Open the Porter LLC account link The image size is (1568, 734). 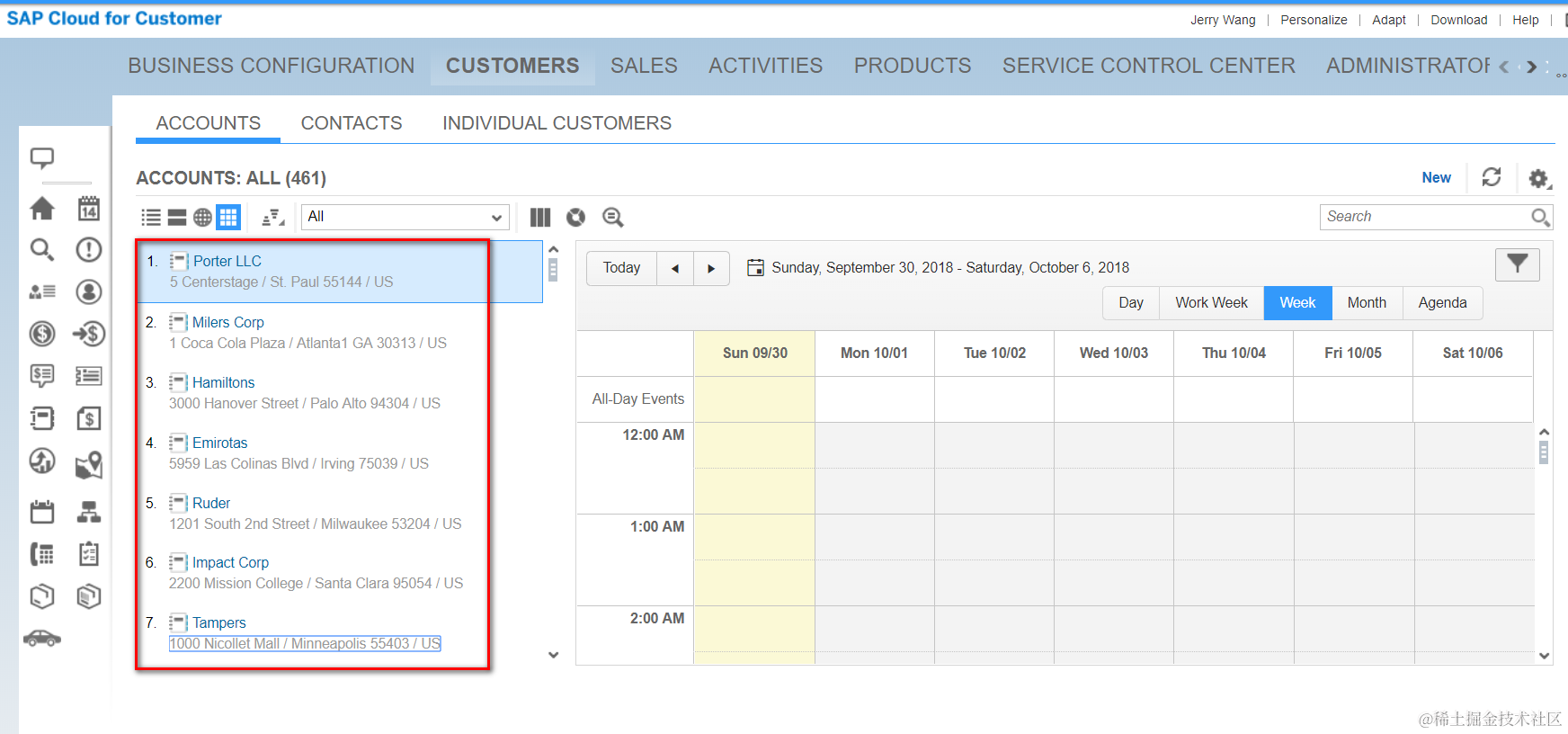[x=227, y=261]
